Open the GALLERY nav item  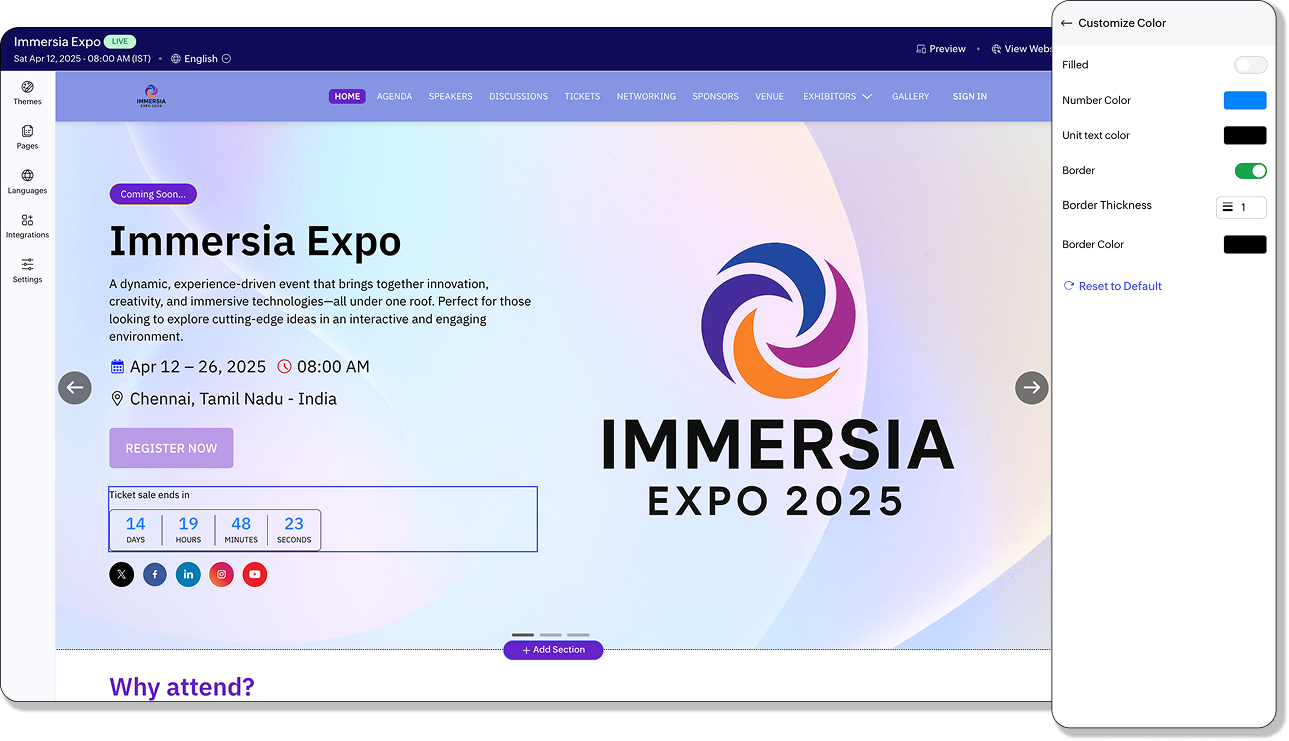pyautogui.click(x=911, y=97)
